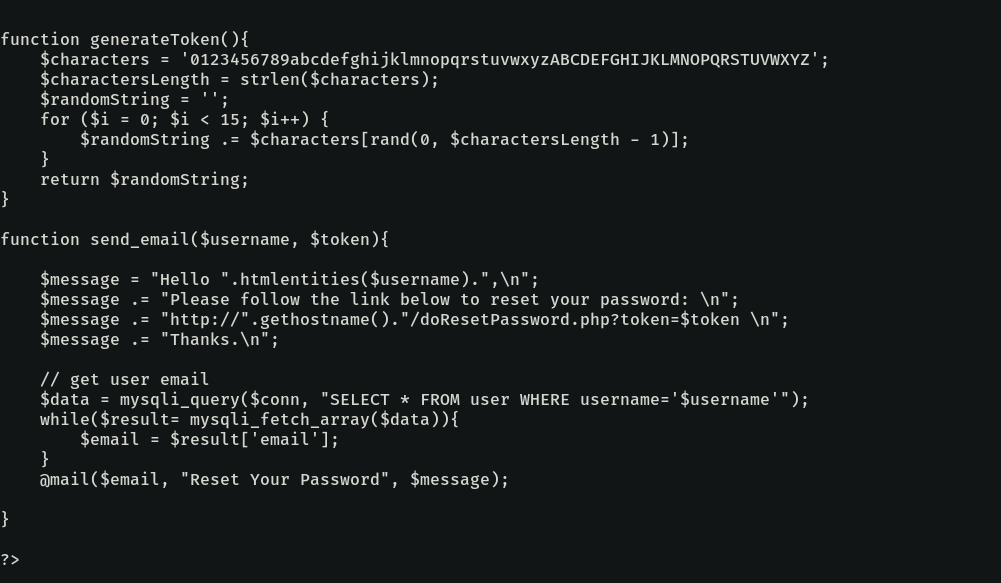This screenshot has width=1001, height=583.
Task: Click the return $randomString statement
Action: [144, 180]
